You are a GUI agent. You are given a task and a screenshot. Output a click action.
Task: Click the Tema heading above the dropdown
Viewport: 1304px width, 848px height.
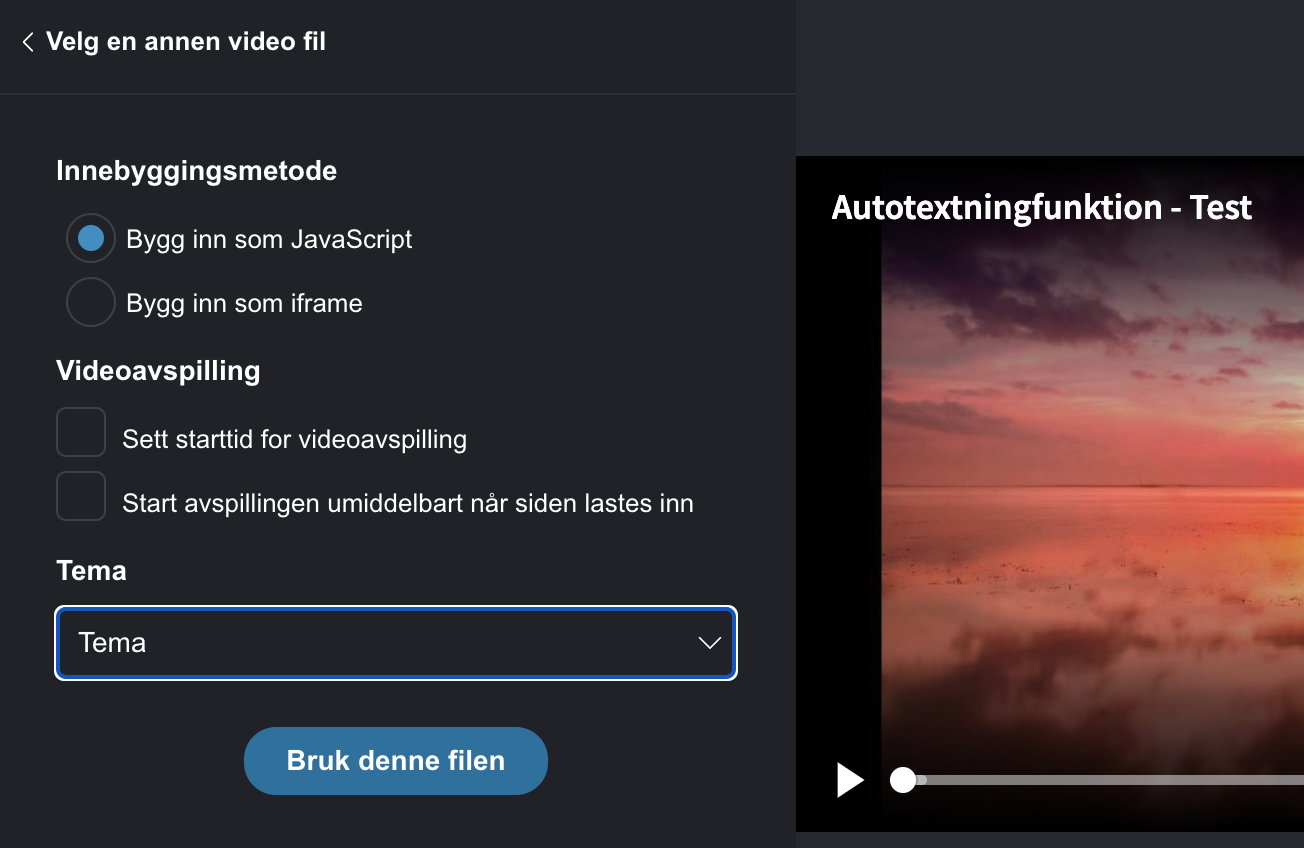point(91,571)
